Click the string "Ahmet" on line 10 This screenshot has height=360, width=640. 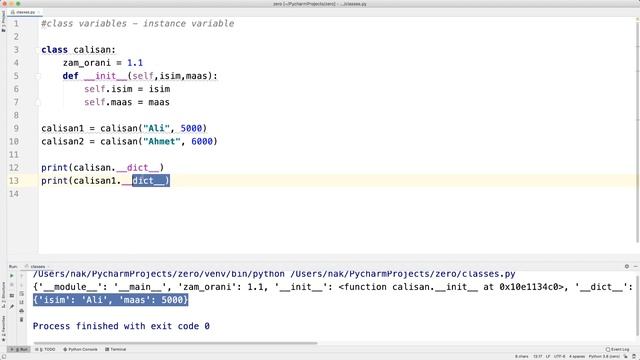click(162, 141)
